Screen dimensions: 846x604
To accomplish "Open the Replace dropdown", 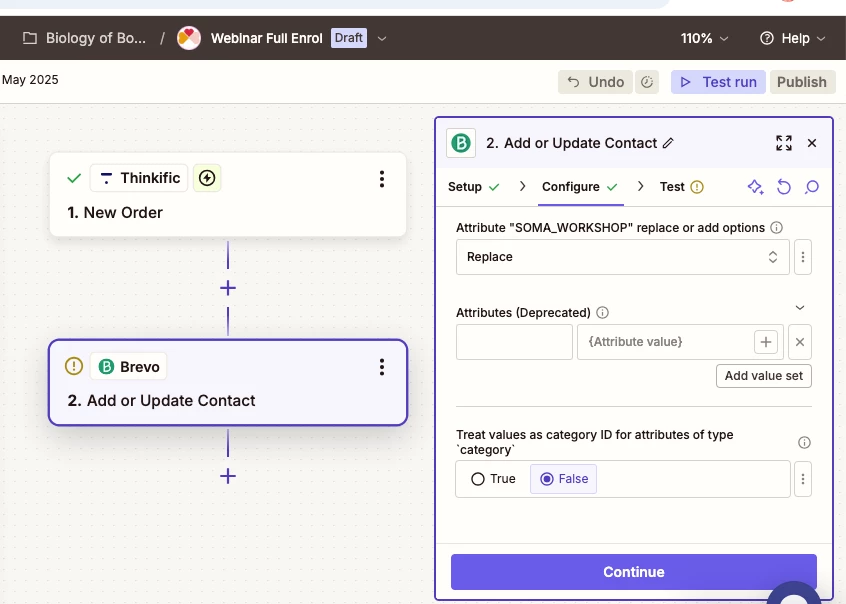I will (623, 257).
